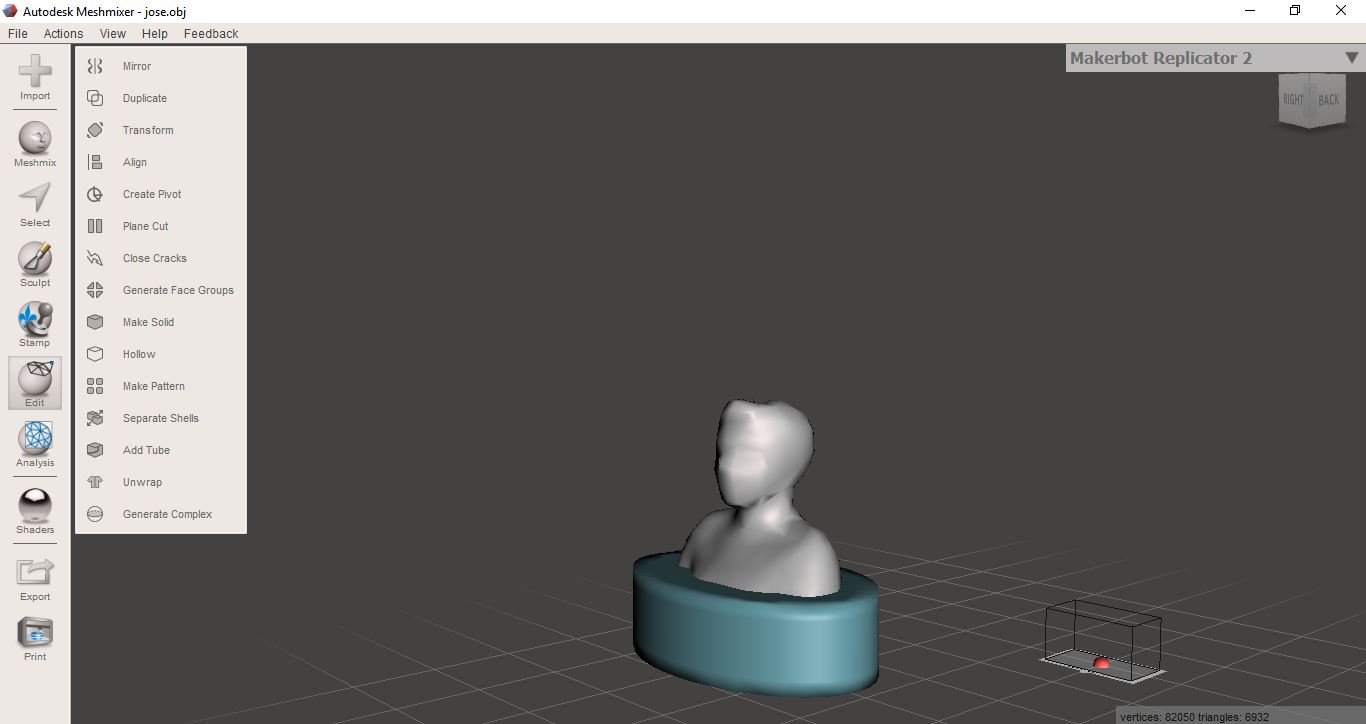Choose the Generate Complex text entry
This screenshot has height=724, width=1366.
coord(168,514)
